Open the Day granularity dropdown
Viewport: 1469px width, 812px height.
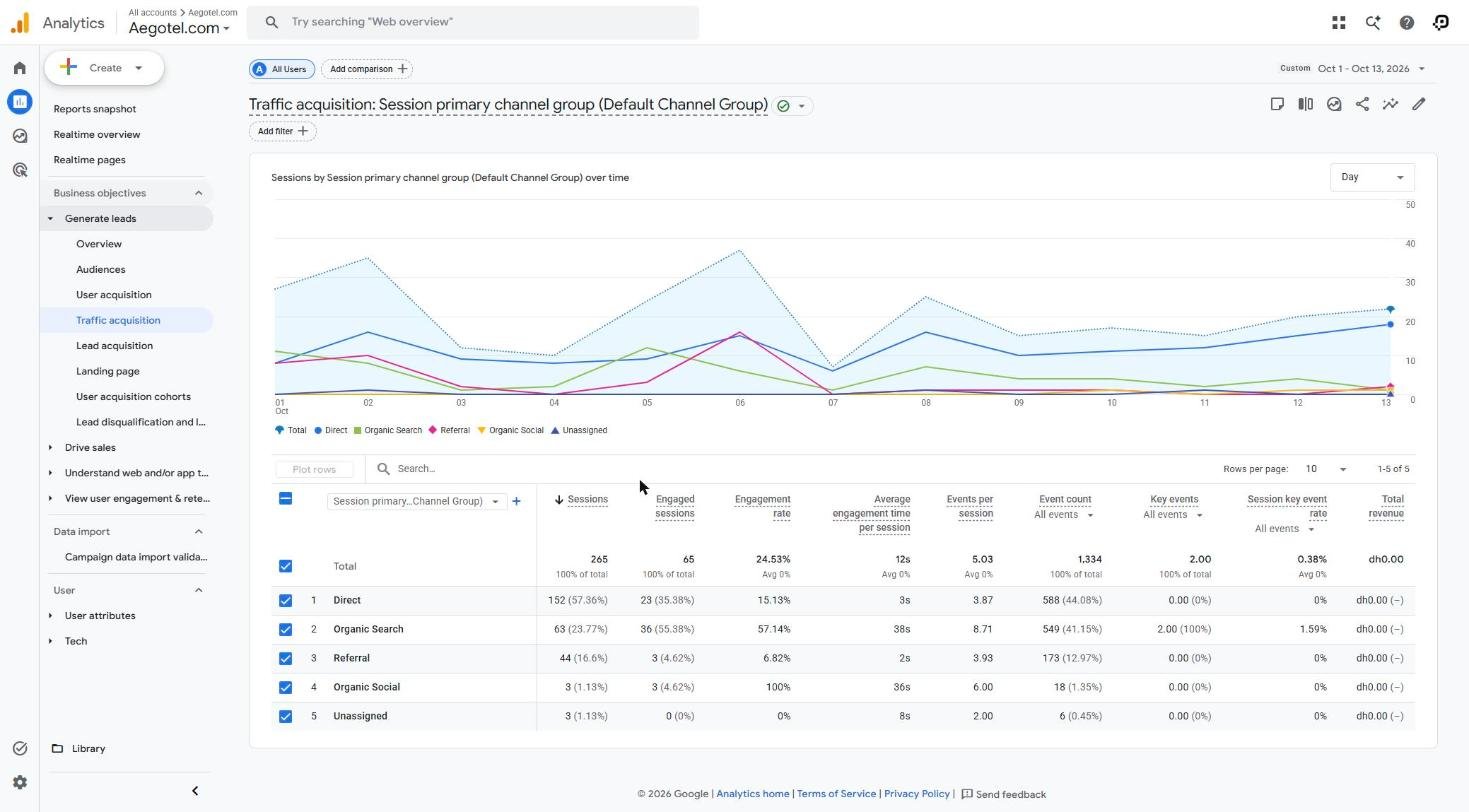(x=1372, y=177)
